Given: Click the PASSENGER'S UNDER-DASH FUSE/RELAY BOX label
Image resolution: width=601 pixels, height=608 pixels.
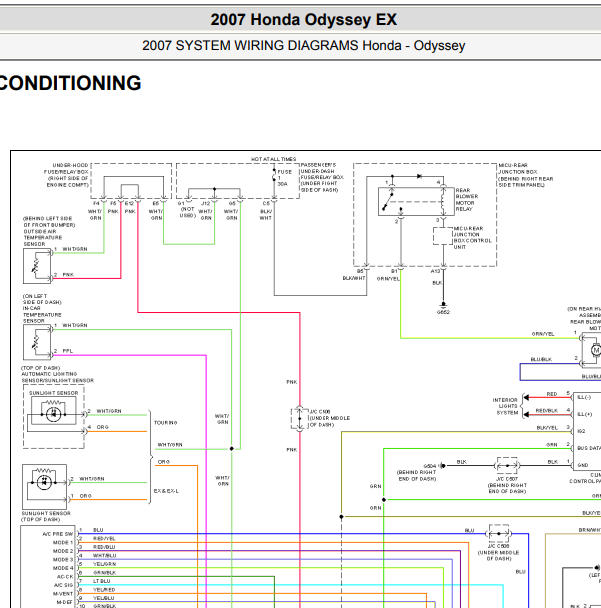Looking at the screenshot, I should (x=320, y=177).
